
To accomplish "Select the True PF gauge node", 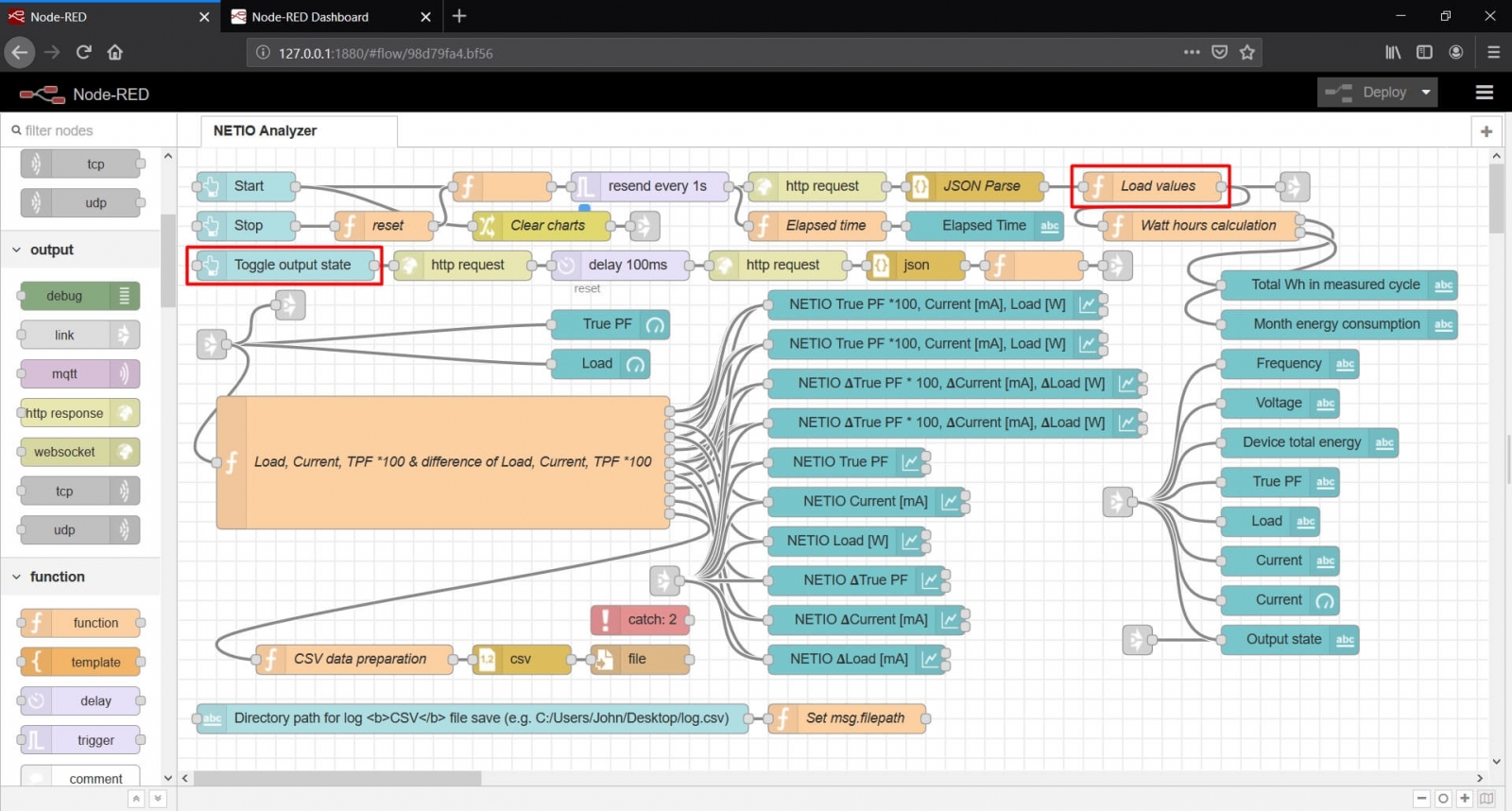I will point(610,324).
